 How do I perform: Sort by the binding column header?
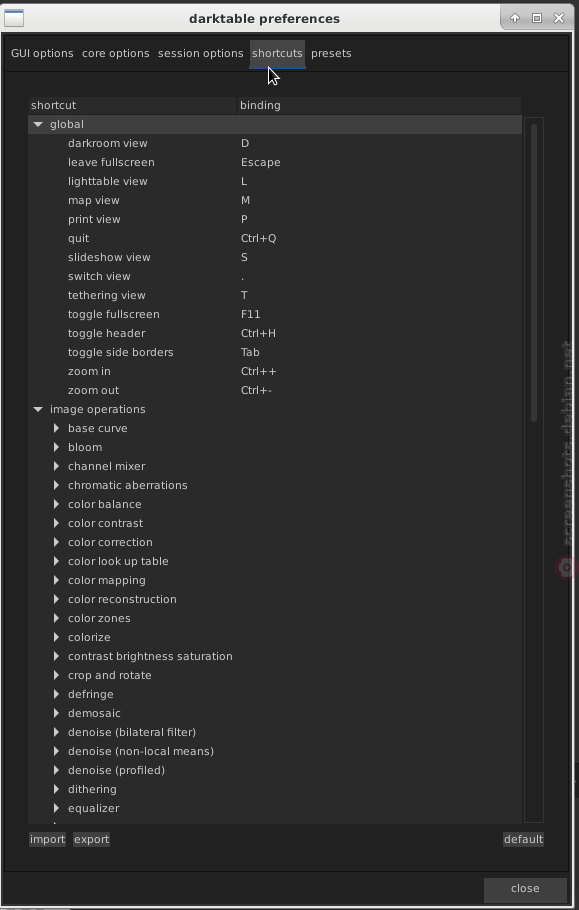[379, 105]
